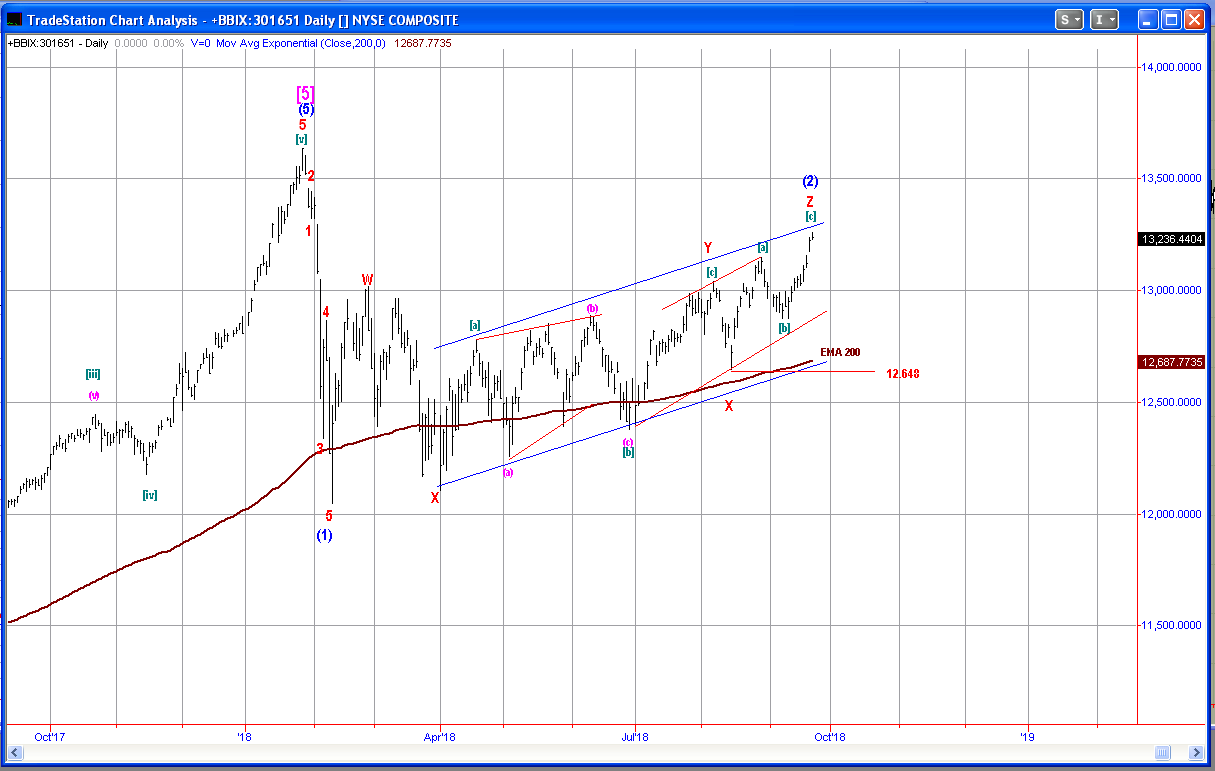The height and width of the screenshot is (771, 1215).
Task: Select the red Z wave label
Action: 810,201
